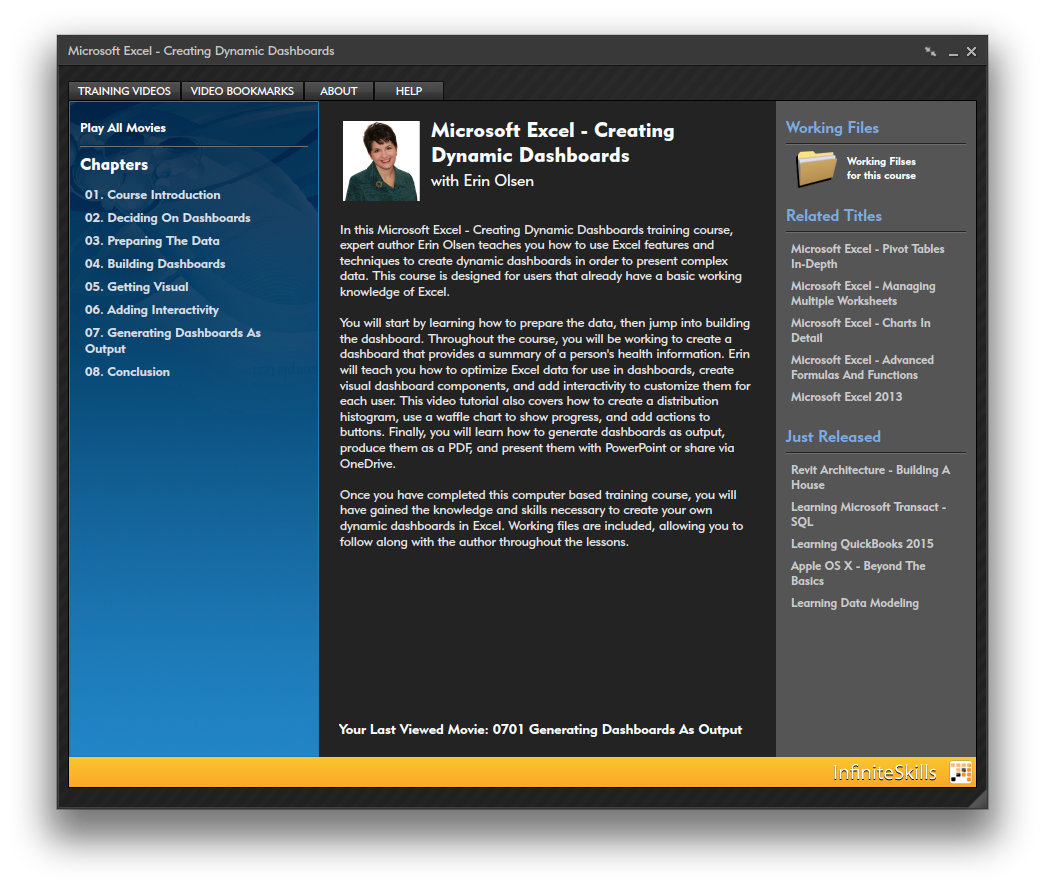
Task: Click the InfiniteSkills logo icon
Action: 961,772
